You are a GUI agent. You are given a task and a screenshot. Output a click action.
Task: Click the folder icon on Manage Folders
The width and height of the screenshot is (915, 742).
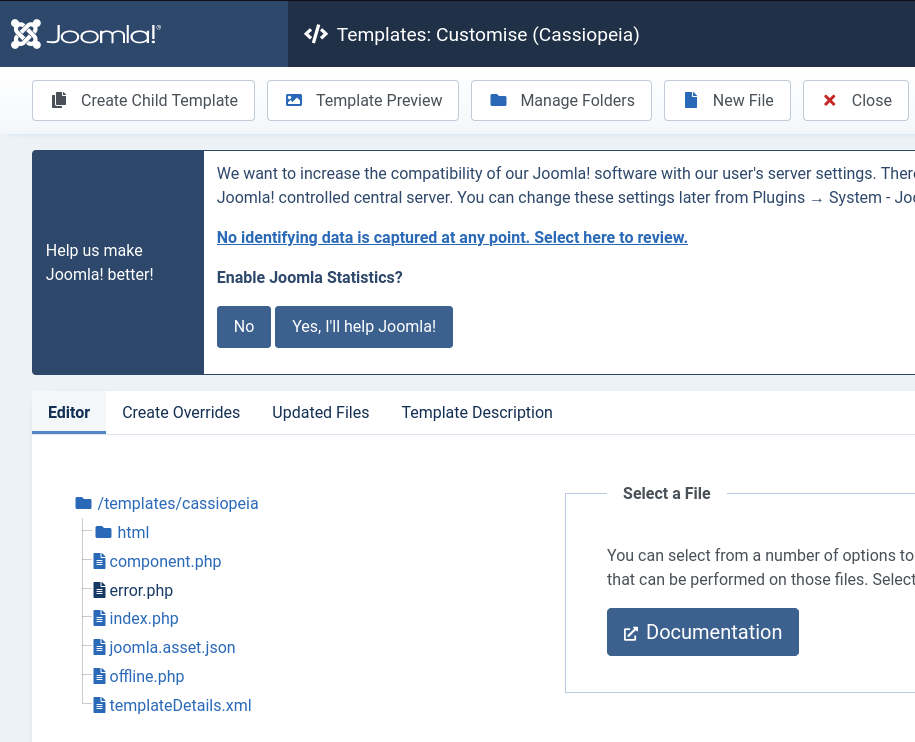coord(498,100)
